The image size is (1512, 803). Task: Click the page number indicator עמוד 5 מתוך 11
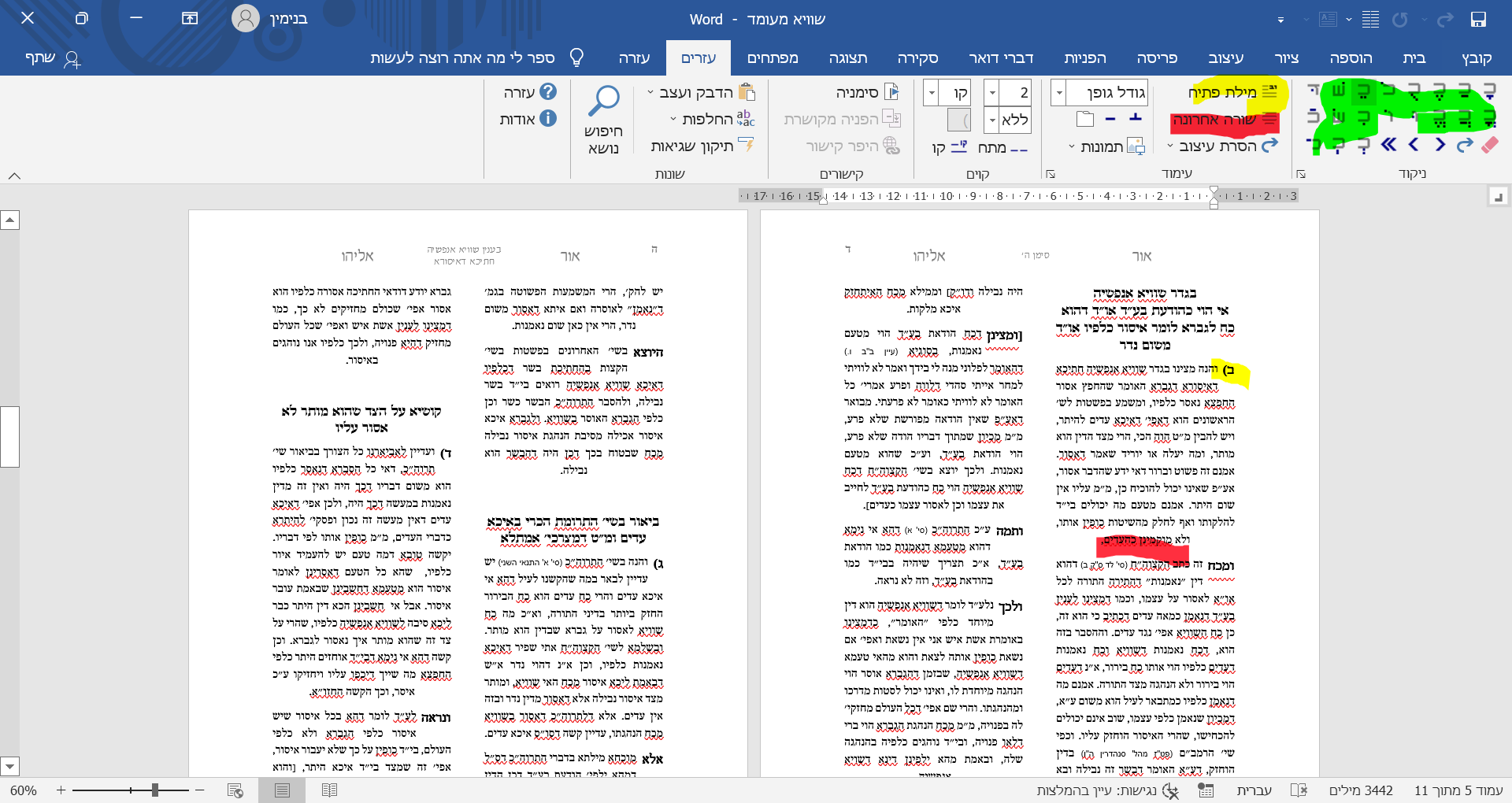(1458, 790)
